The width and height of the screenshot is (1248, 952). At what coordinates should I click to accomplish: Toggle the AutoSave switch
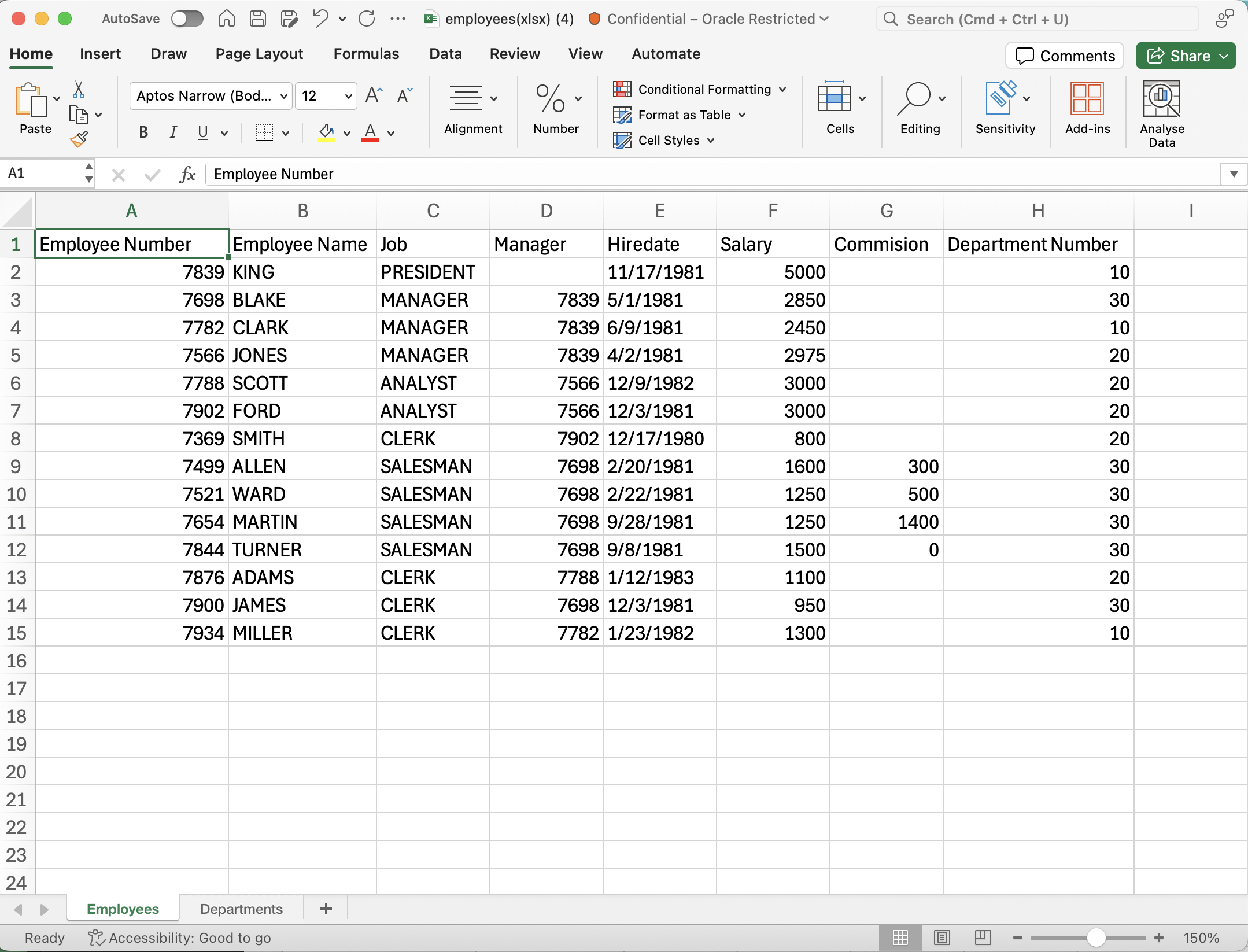pyautogui.click(x=187, y=19)
